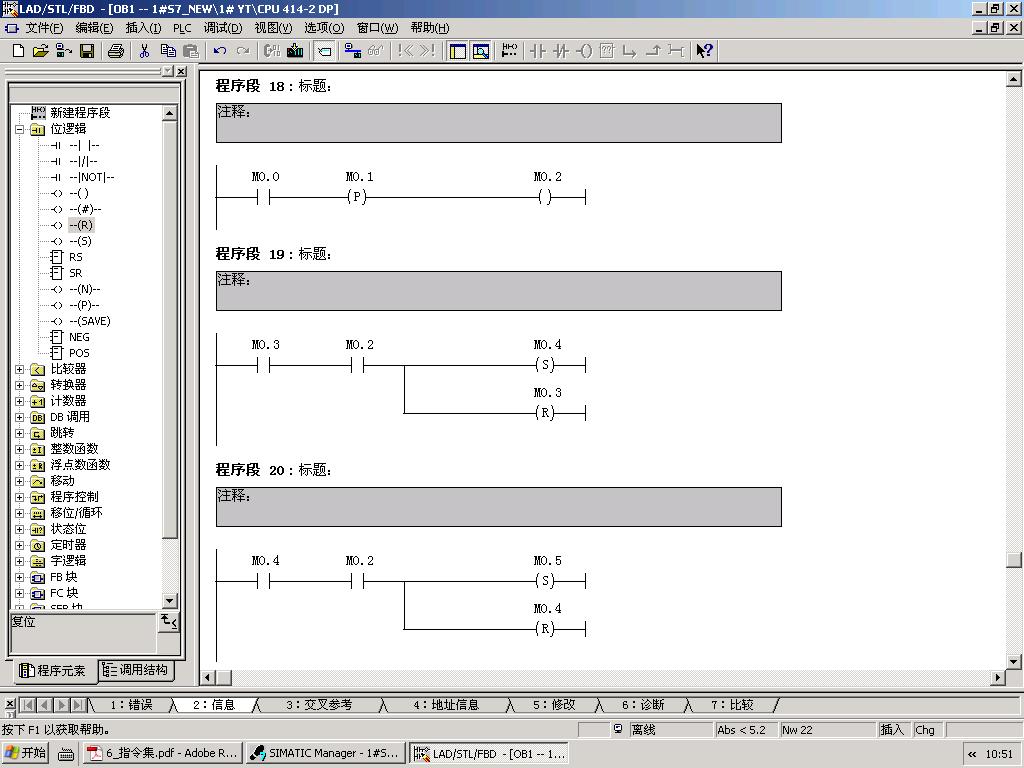Expand the 比较器 folder
This screenshot has height=768, width=1024.
pos(20,369)
